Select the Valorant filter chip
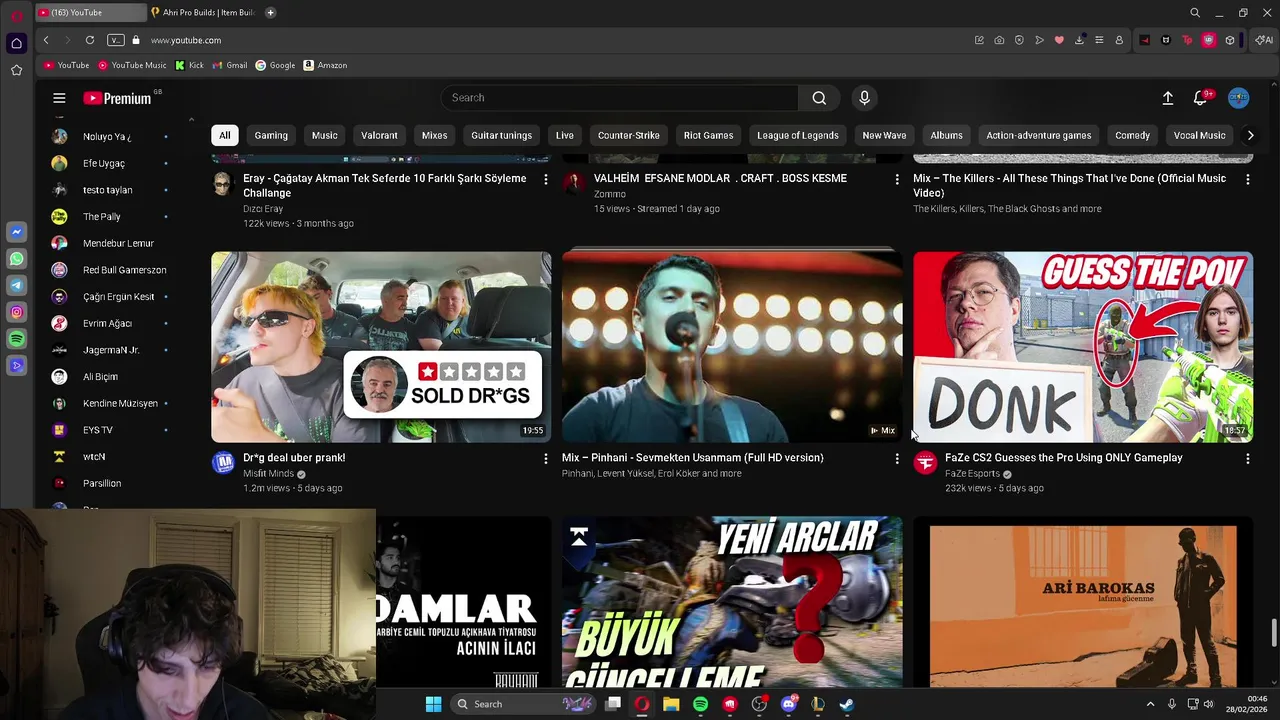1280x720 pixels. click(379, 135)
